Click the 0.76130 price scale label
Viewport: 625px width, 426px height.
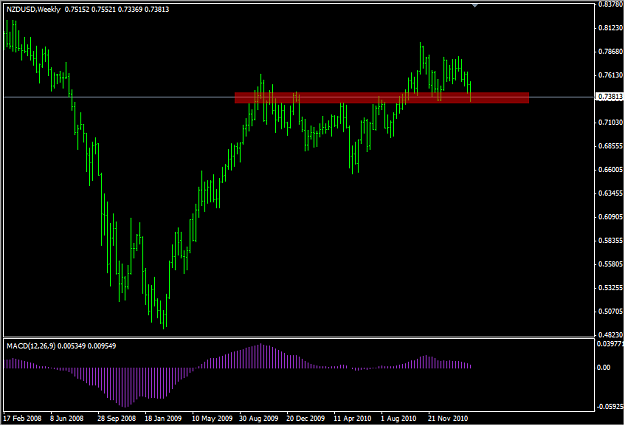610,75
